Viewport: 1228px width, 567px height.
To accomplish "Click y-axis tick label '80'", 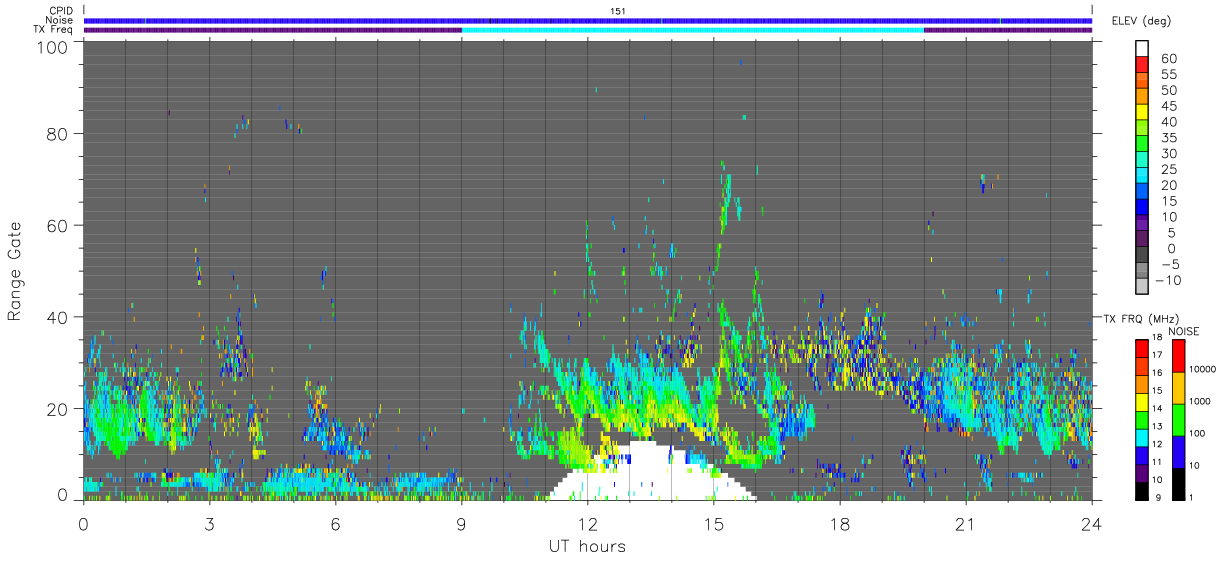I will 57,133.
